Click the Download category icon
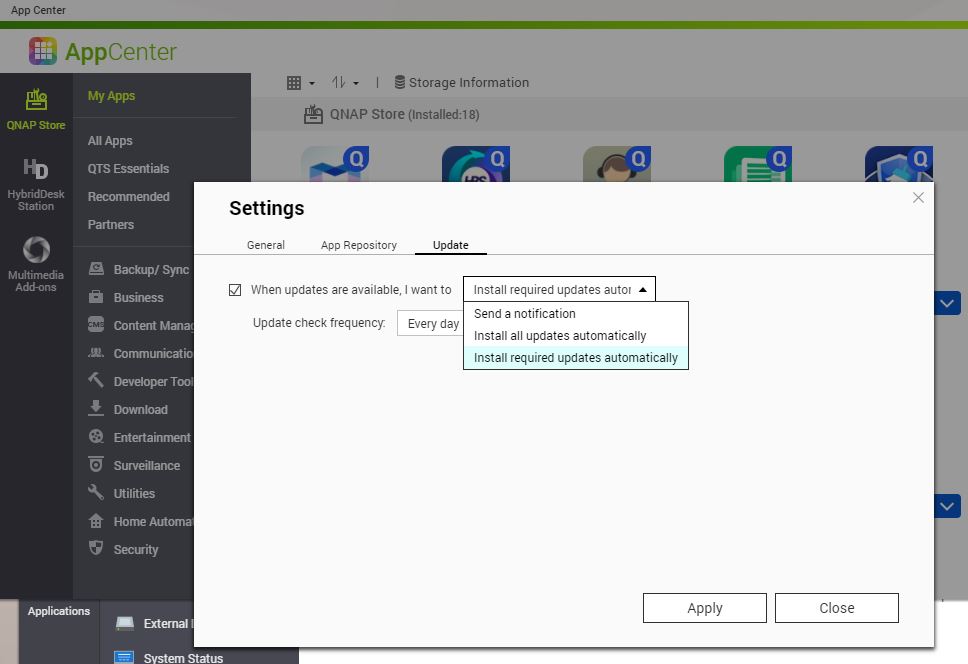The width and height of the screenshot is (968, 664). click(96, 408)
